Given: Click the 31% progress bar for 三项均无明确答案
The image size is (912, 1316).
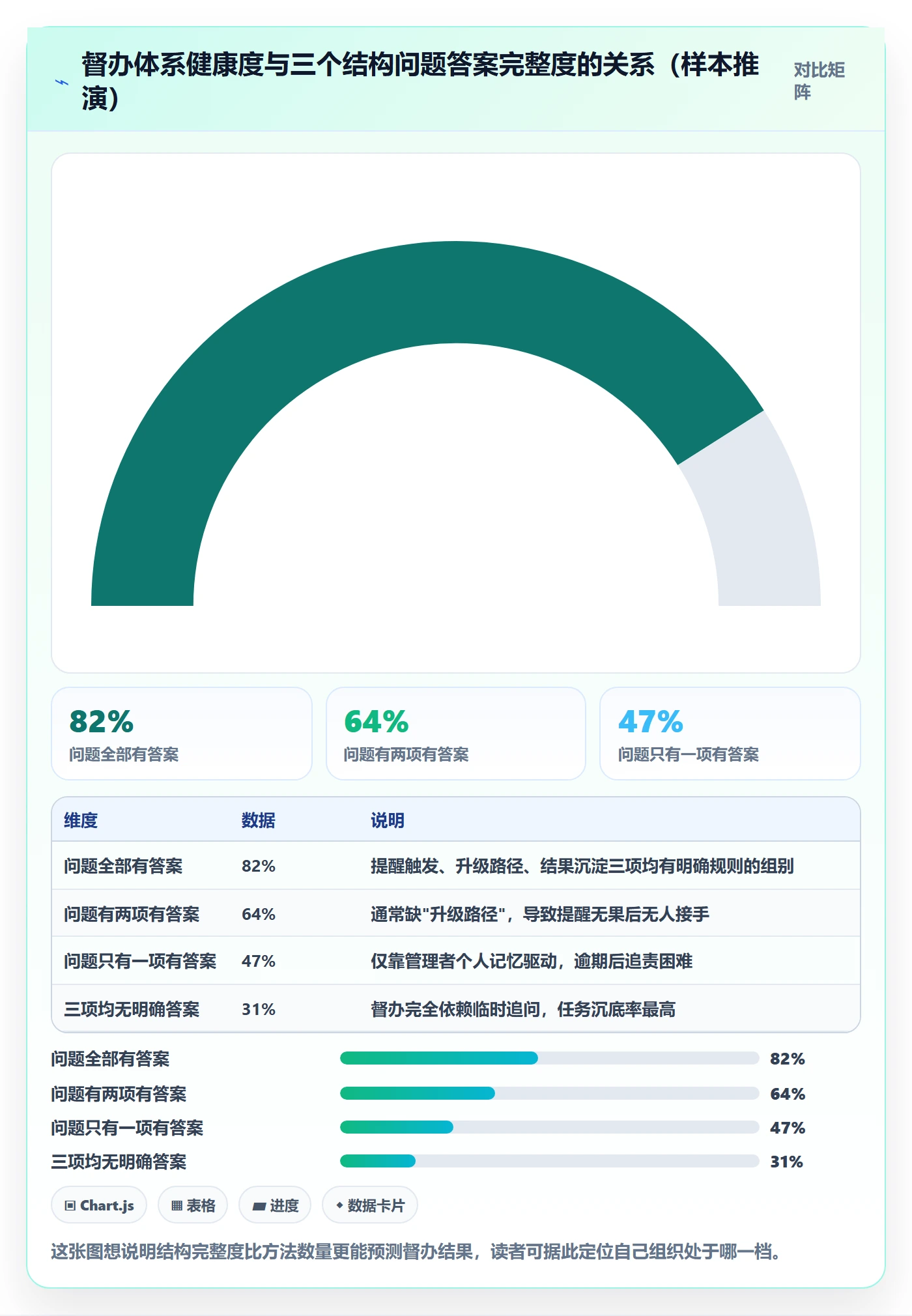Looking at the screenshot, I should 550,1161.
